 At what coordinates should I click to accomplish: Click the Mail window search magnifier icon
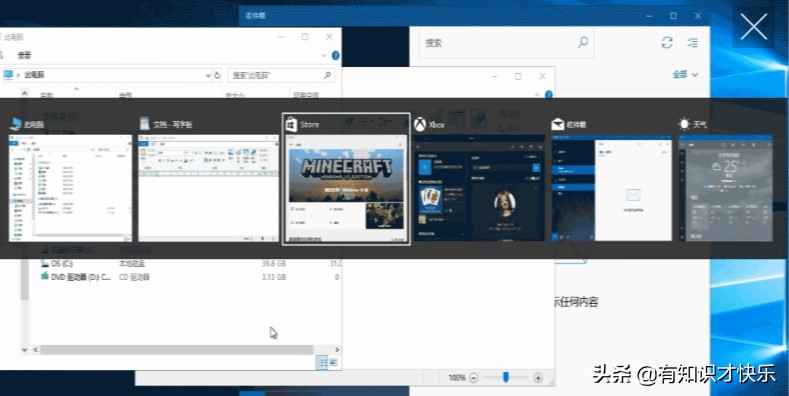coord(583,42)
